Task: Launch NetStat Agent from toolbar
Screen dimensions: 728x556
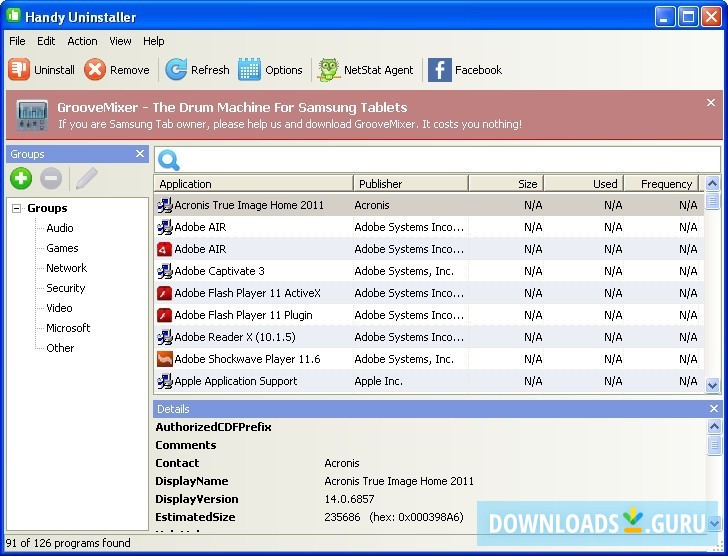Action: pos(329,69)
